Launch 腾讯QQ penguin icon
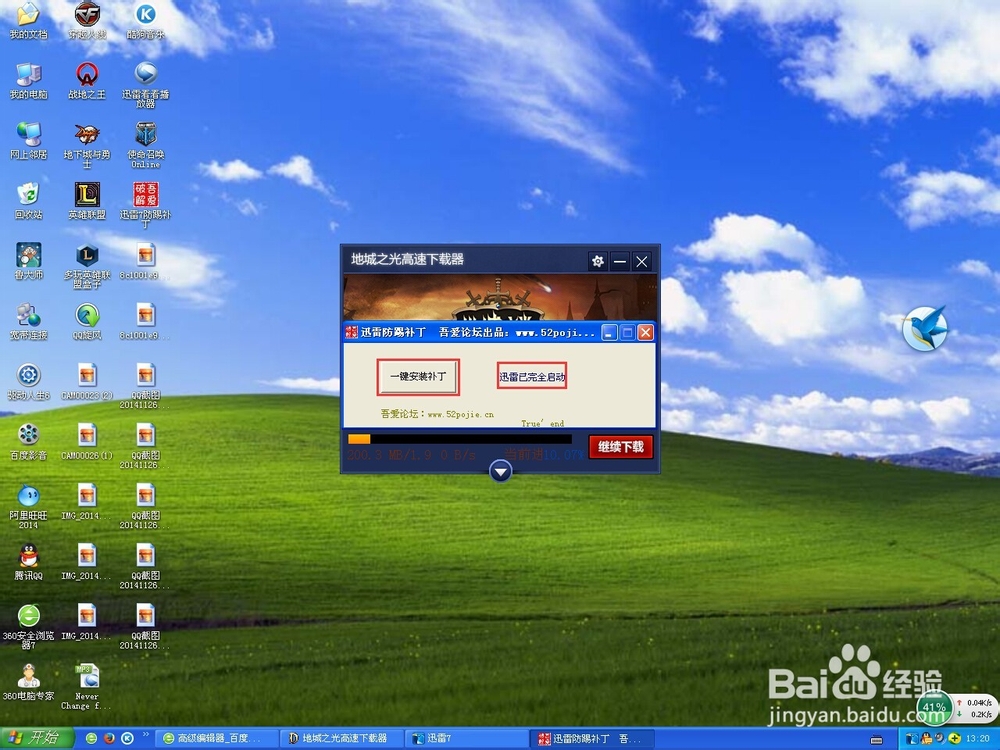 pyautogui.click(x=28, y=561)
